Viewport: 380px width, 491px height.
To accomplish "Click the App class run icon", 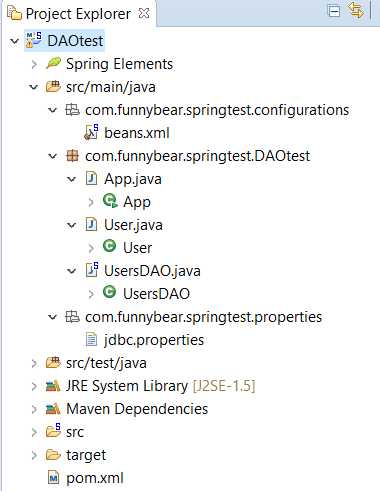I will pyautogui.click(x=110, y=201).
